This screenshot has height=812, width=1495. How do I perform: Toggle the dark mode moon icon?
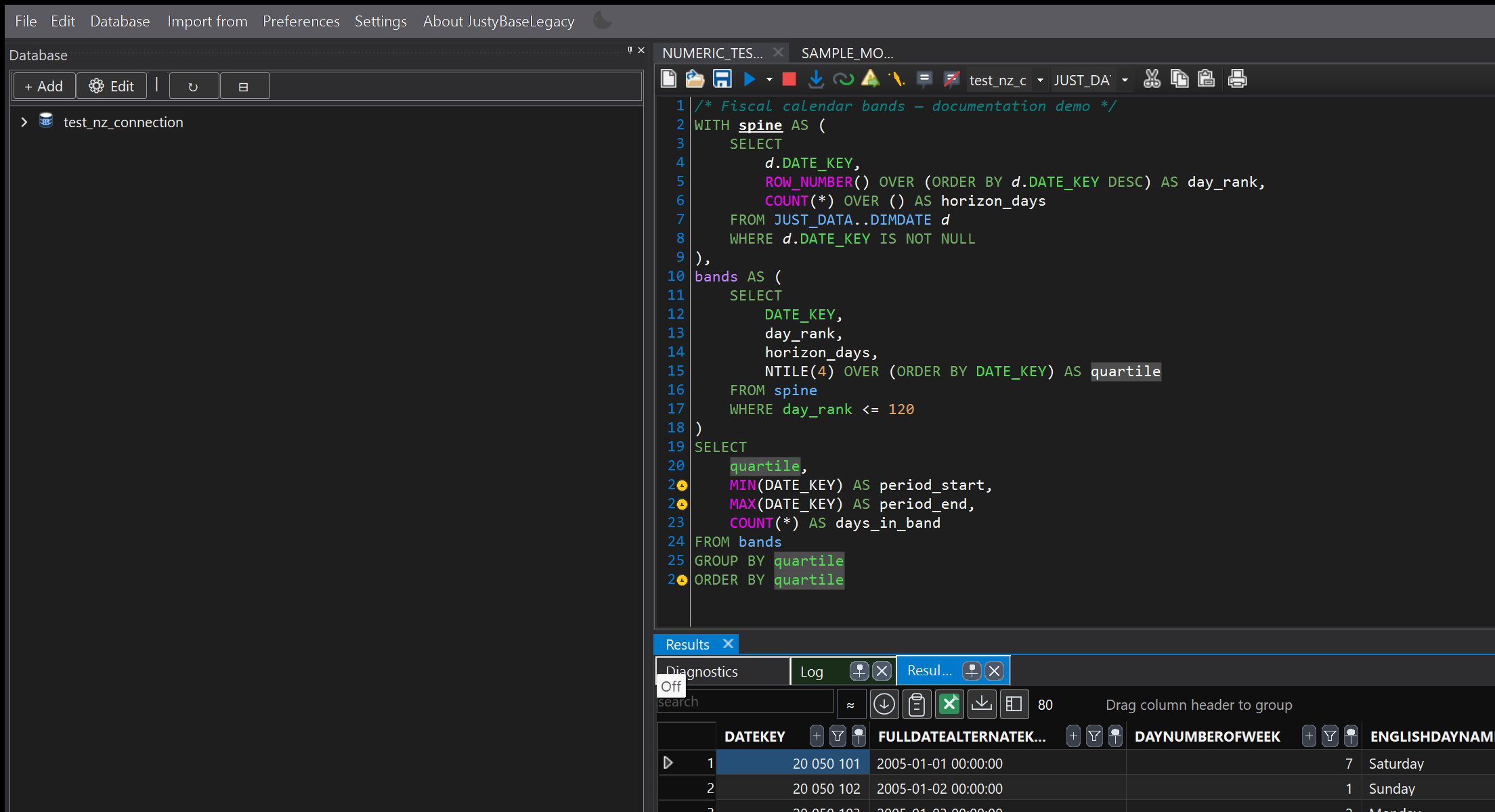point(602,20)
